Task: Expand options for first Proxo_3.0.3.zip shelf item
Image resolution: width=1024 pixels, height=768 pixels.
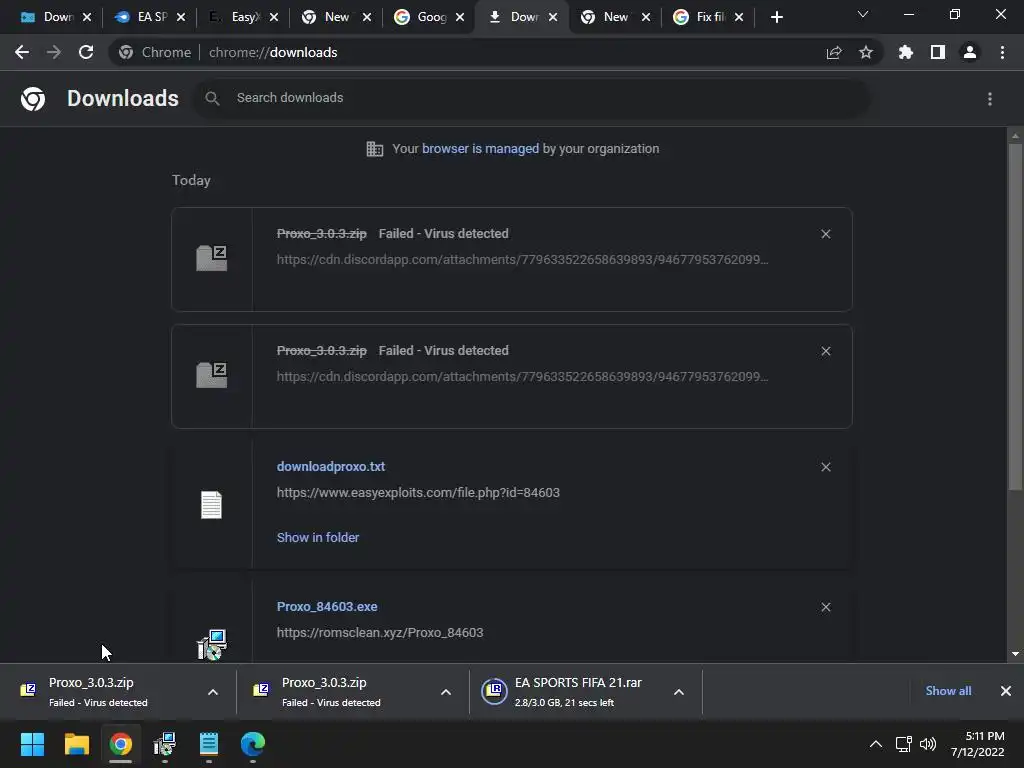Action: pyautogui.click(x=213, y=692)
